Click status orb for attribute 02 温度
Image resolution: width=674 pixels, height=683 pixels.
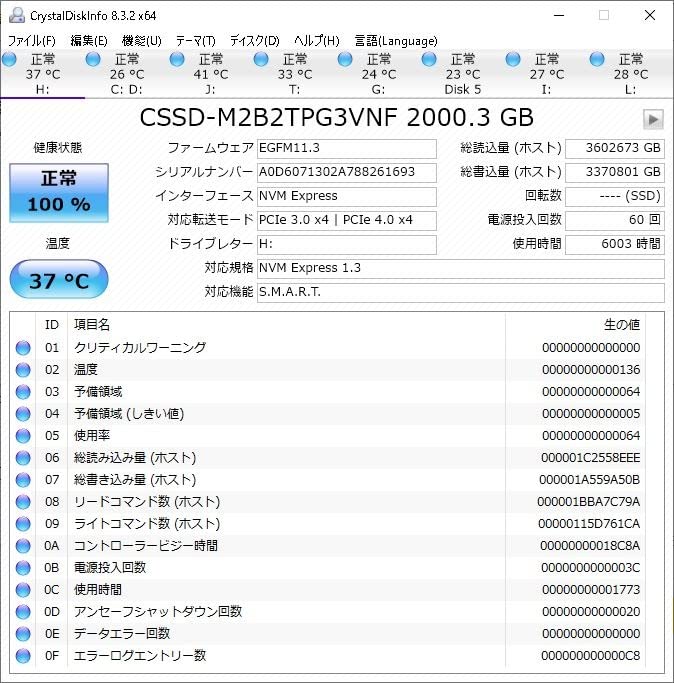coord(23,370)
